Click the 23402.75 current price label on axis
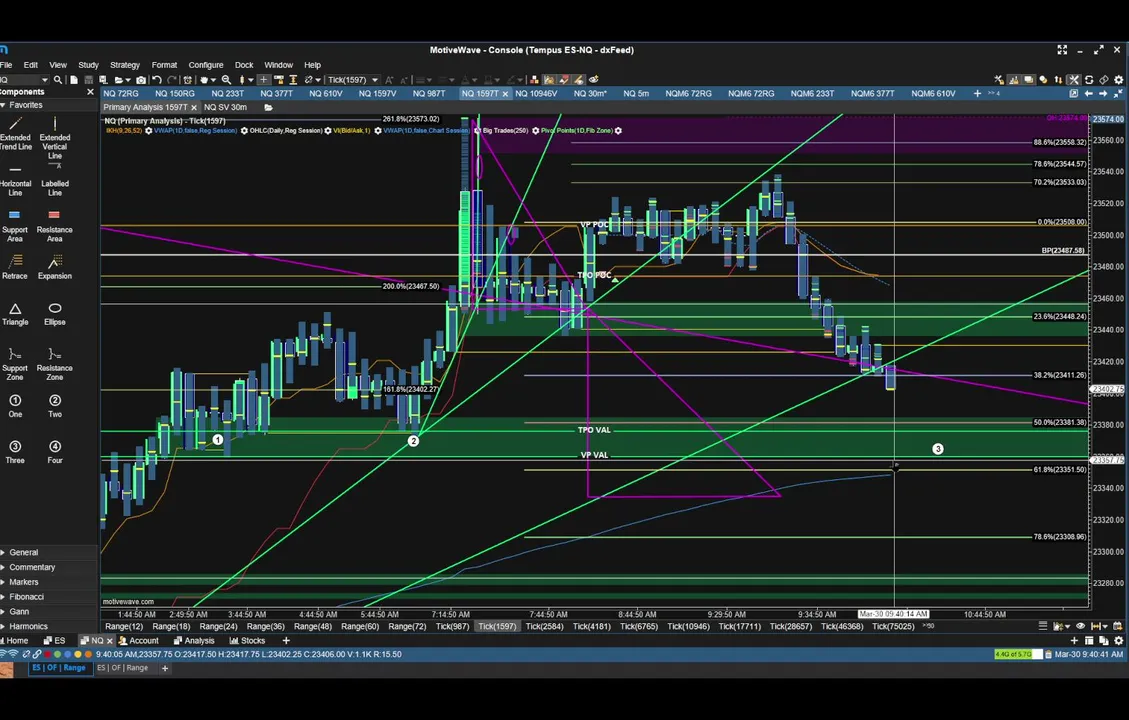 tap(1107, 390)
